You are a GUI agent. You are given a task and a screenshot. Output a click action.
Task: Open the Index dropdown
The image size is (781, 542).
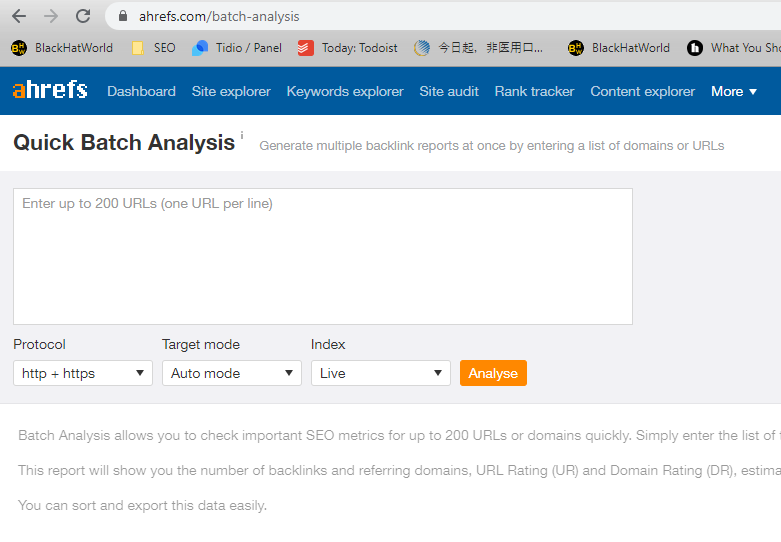381,373
